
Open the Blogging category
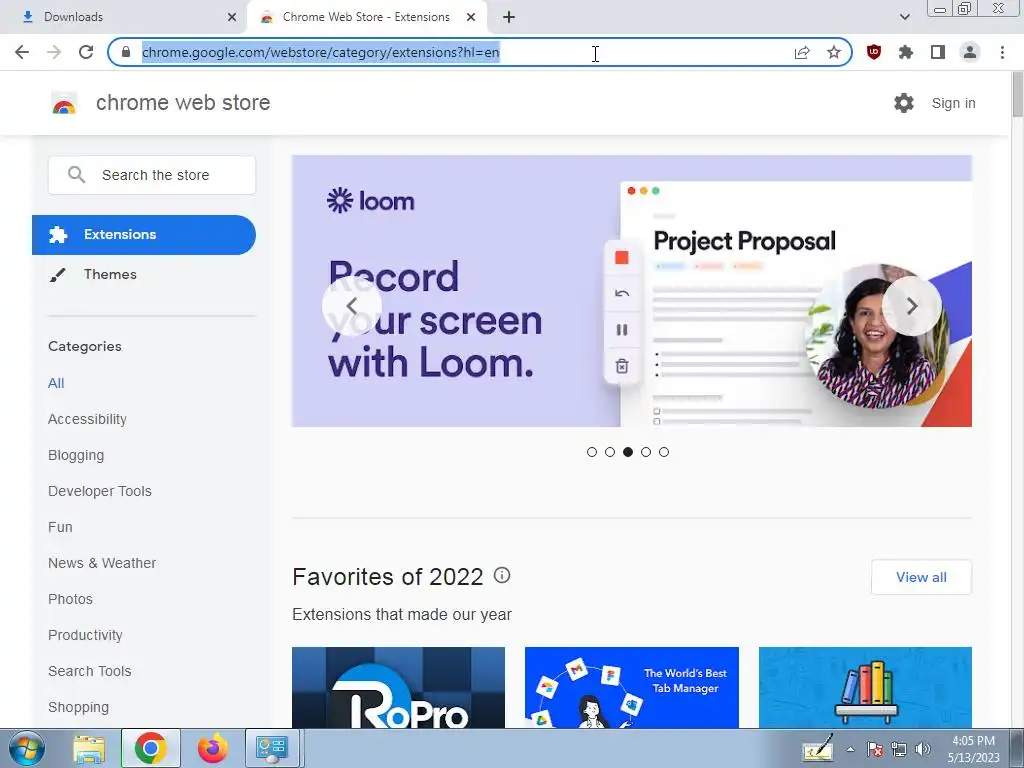(x=76, y=455)
